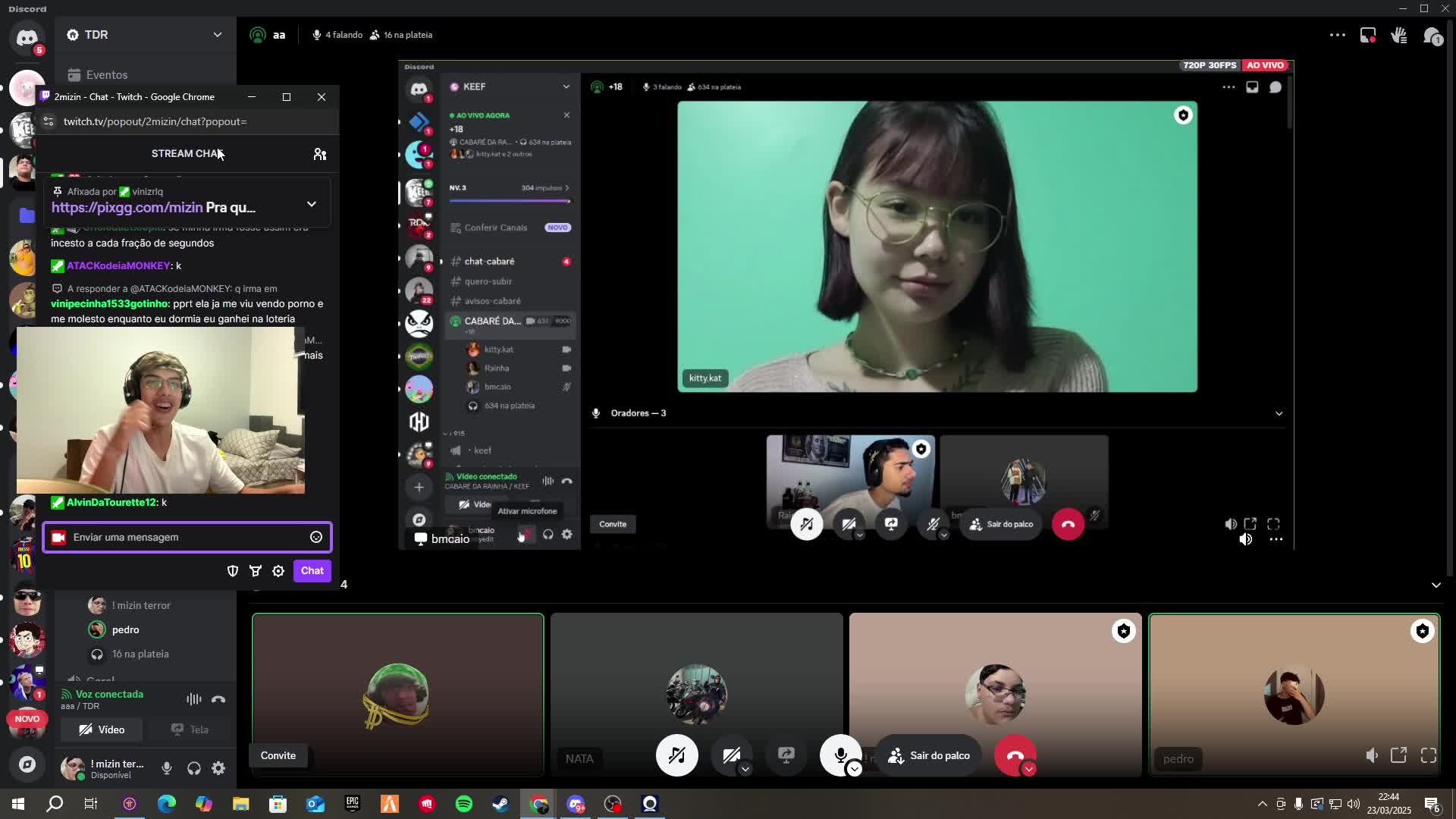This screenshot has height=819, width=1456.
Task: Mute pedro tile volume speaker
Action: click(1372, 755)
